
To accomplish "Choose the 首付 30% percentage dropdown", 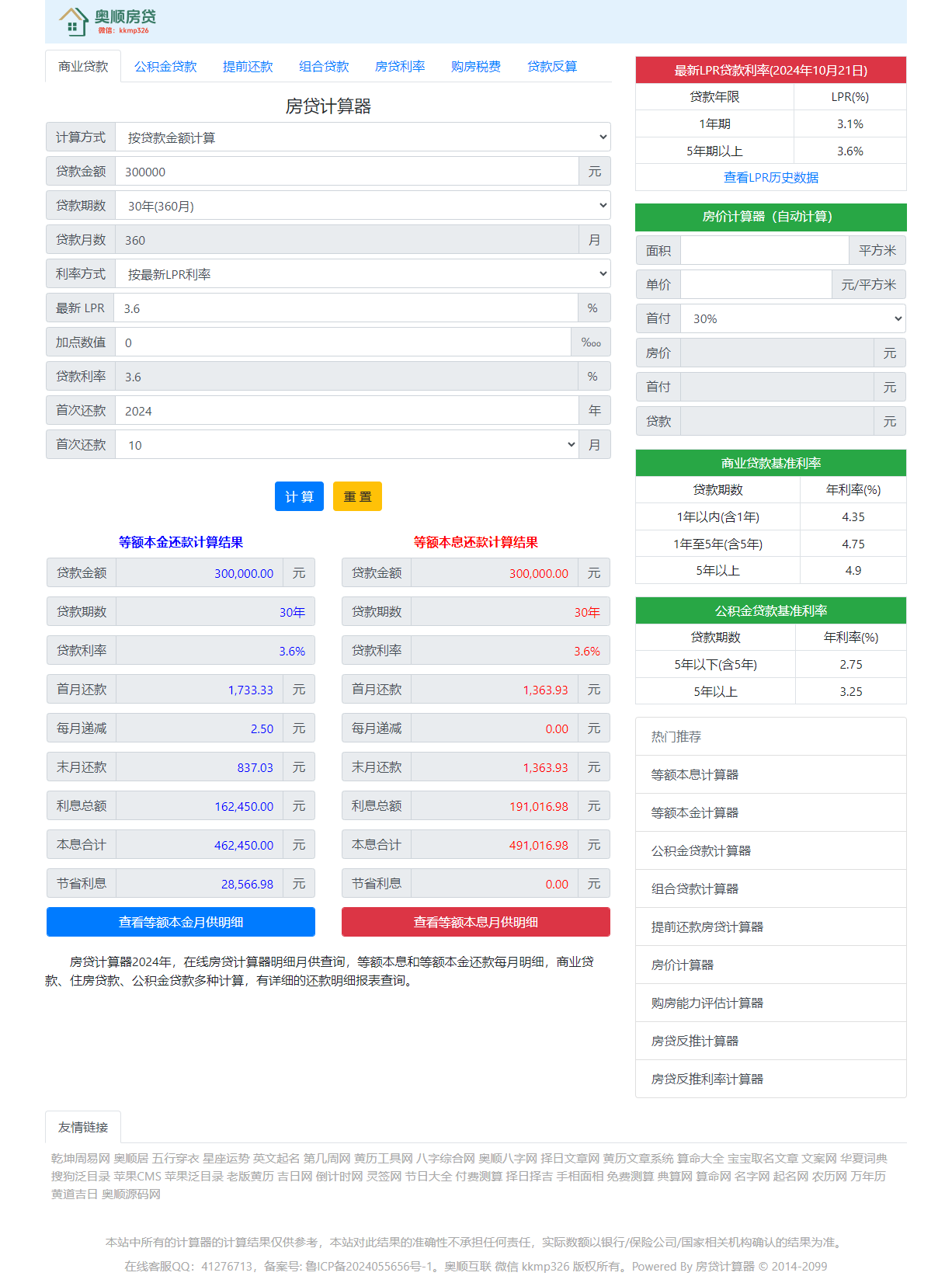I will tap(792, 319).
